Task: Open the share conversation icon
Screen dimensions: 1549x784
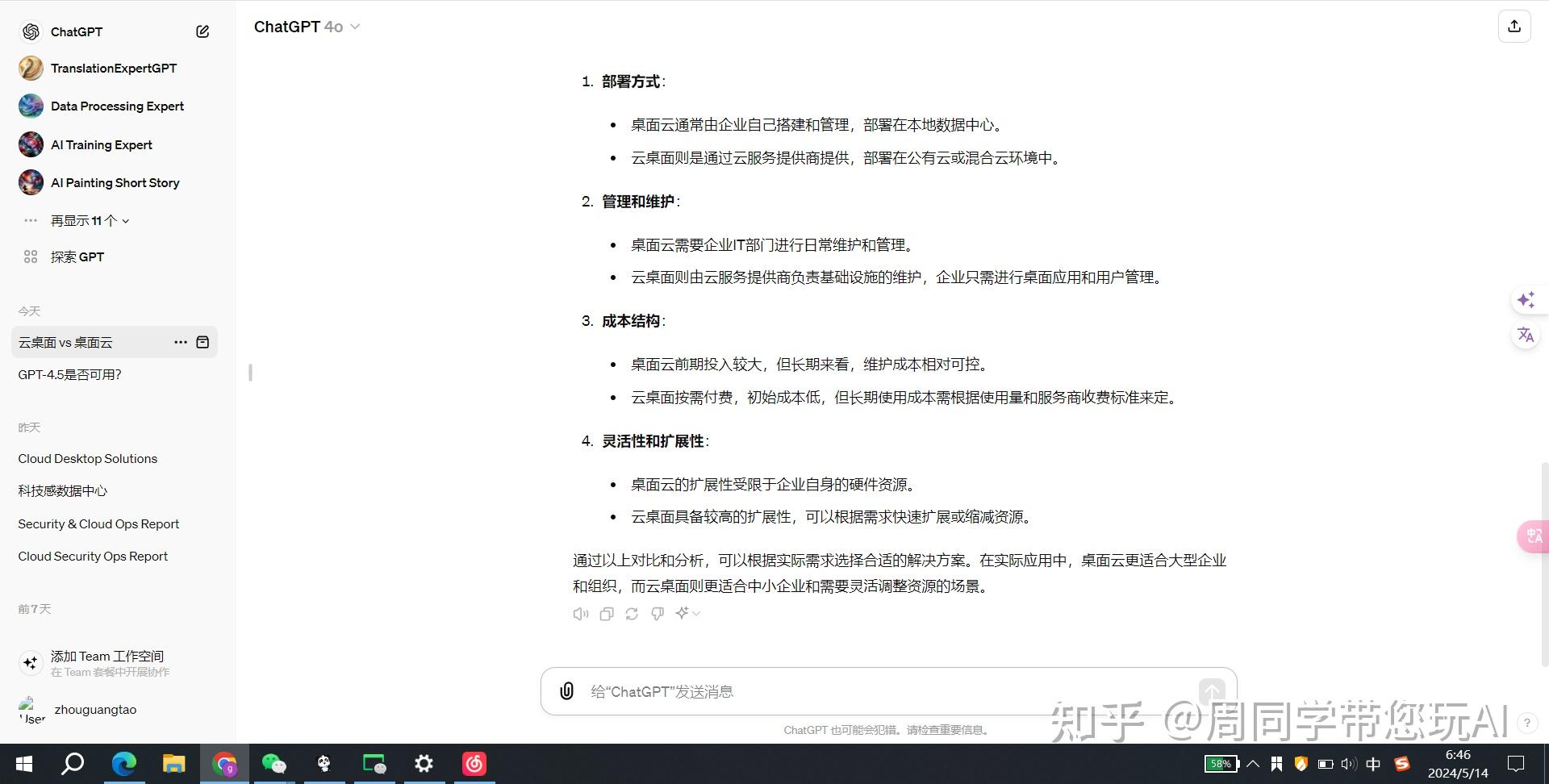Action: pyautogui.click(x=1514, y=26)
